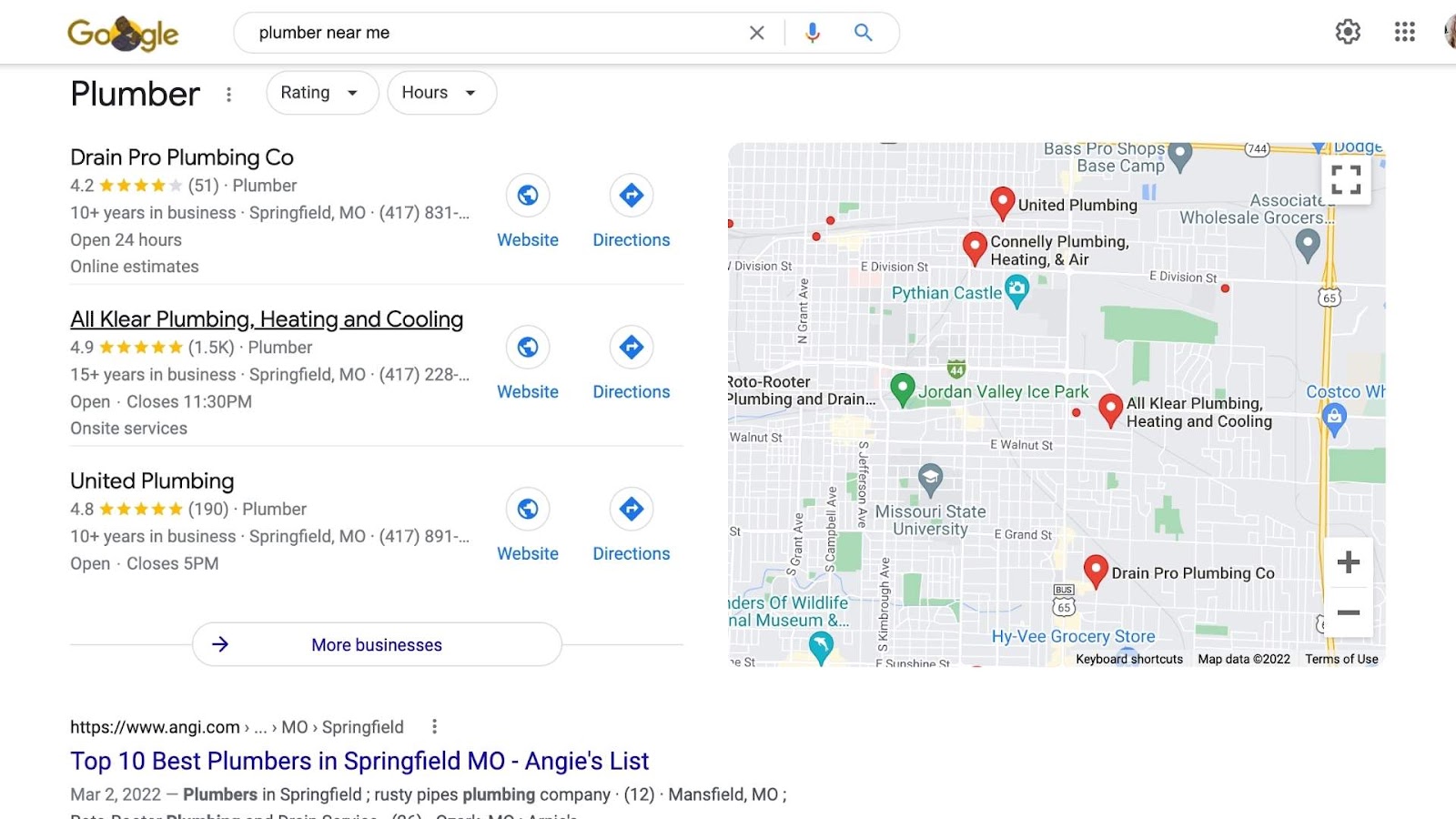Click the magnifying glass search icon

[x=863, y=33]
